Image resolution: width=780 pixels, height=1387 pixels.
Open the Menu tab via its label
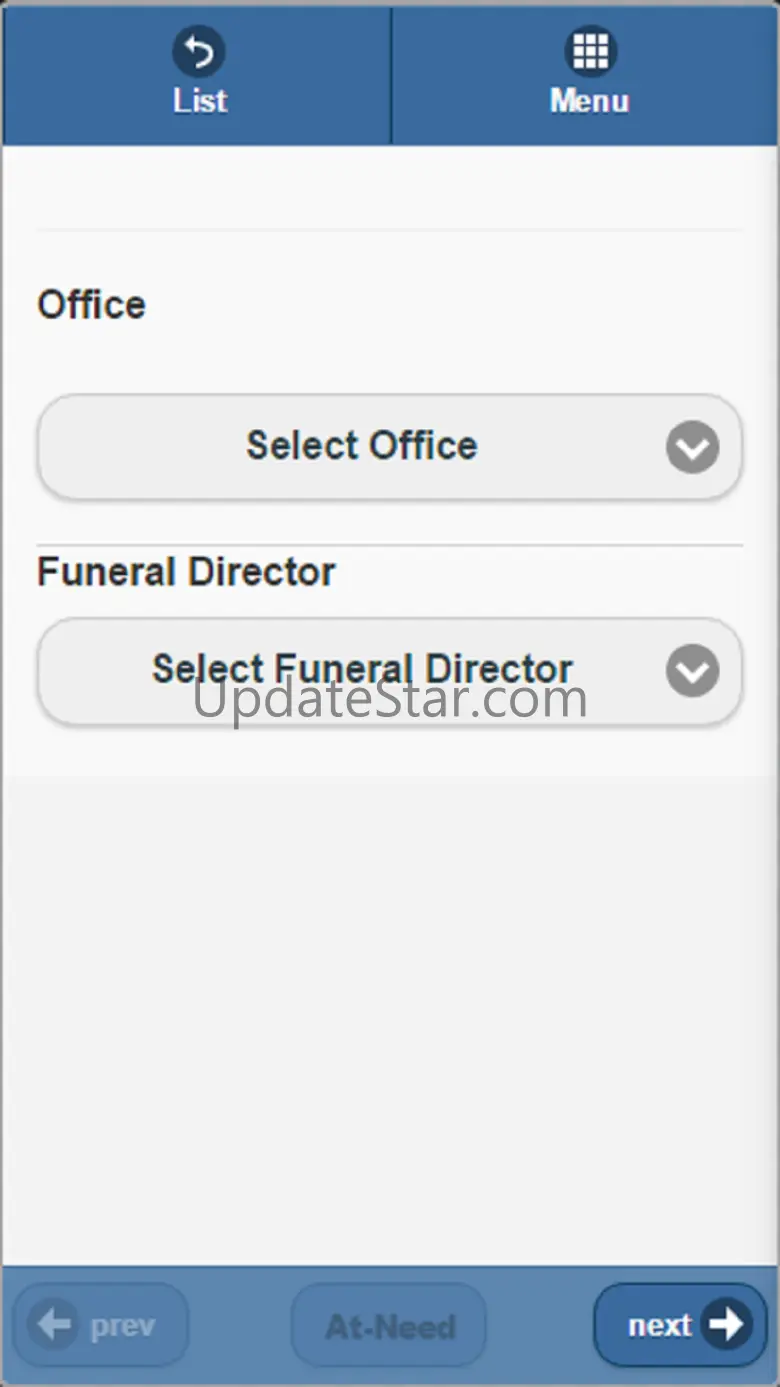[x=590, y=101]
